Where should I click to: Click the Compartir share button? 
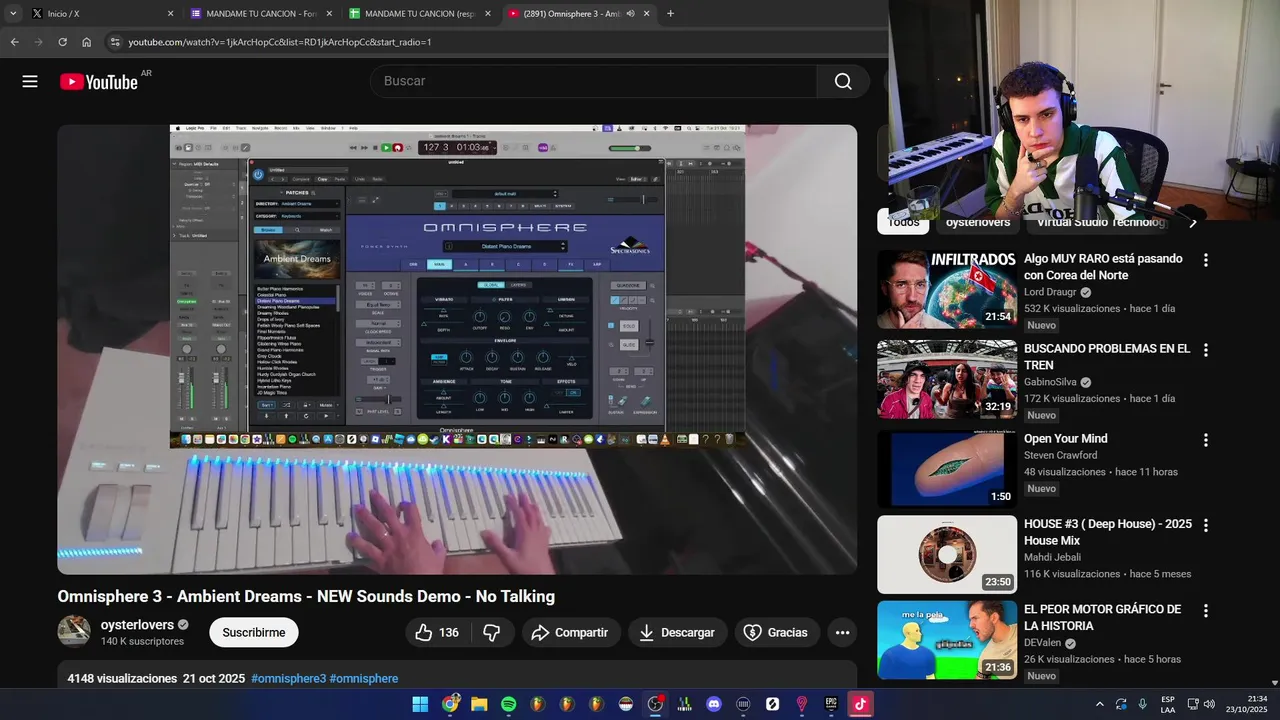[570, 633]
